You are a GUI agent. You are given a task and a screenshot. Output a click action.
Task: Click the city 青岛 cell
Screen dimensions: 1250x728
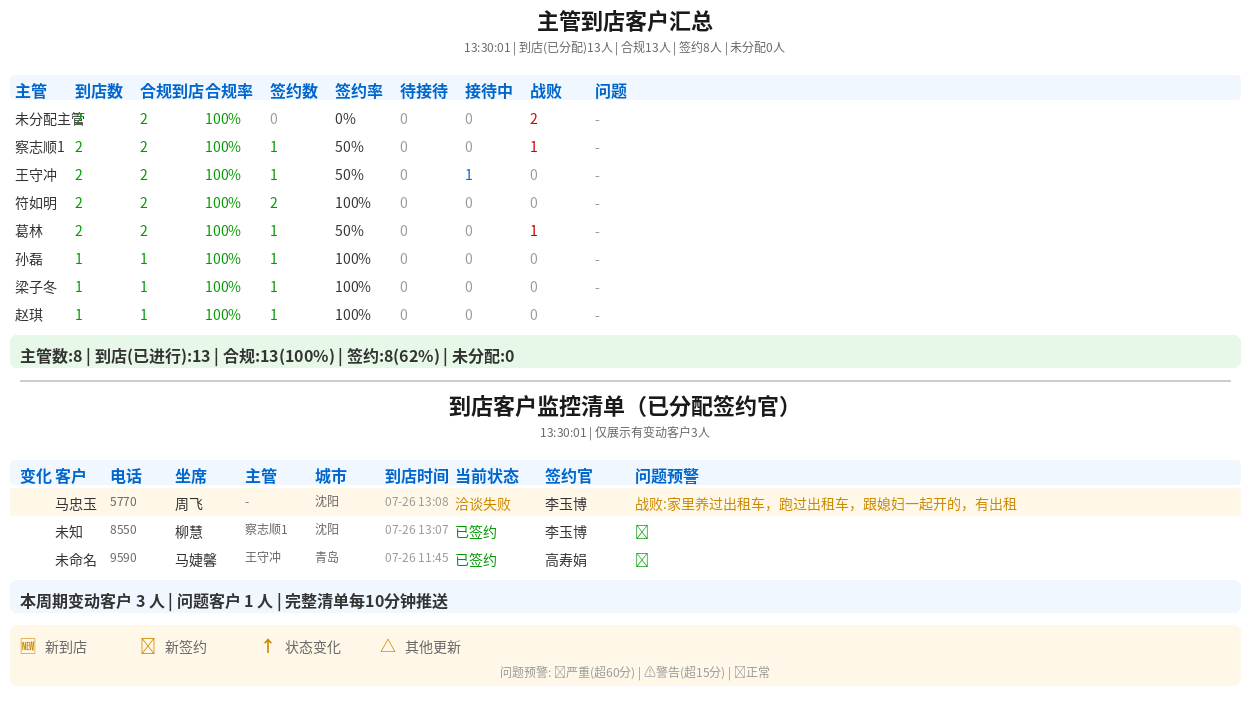(x=327, y=557)
